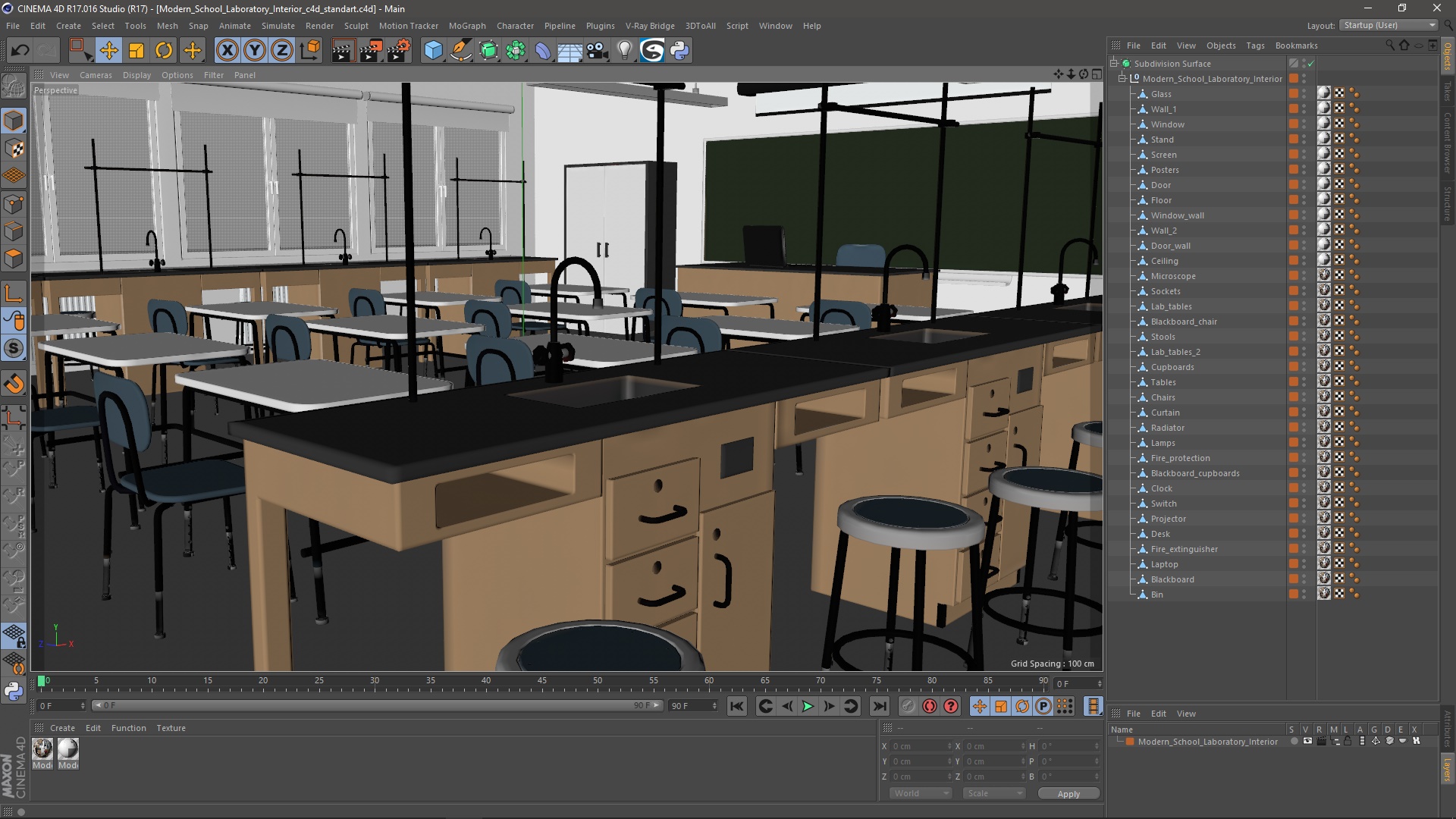Screen dimensions: 1456x819
Task: Play the animation forward
Action: (x=808, y=706)
